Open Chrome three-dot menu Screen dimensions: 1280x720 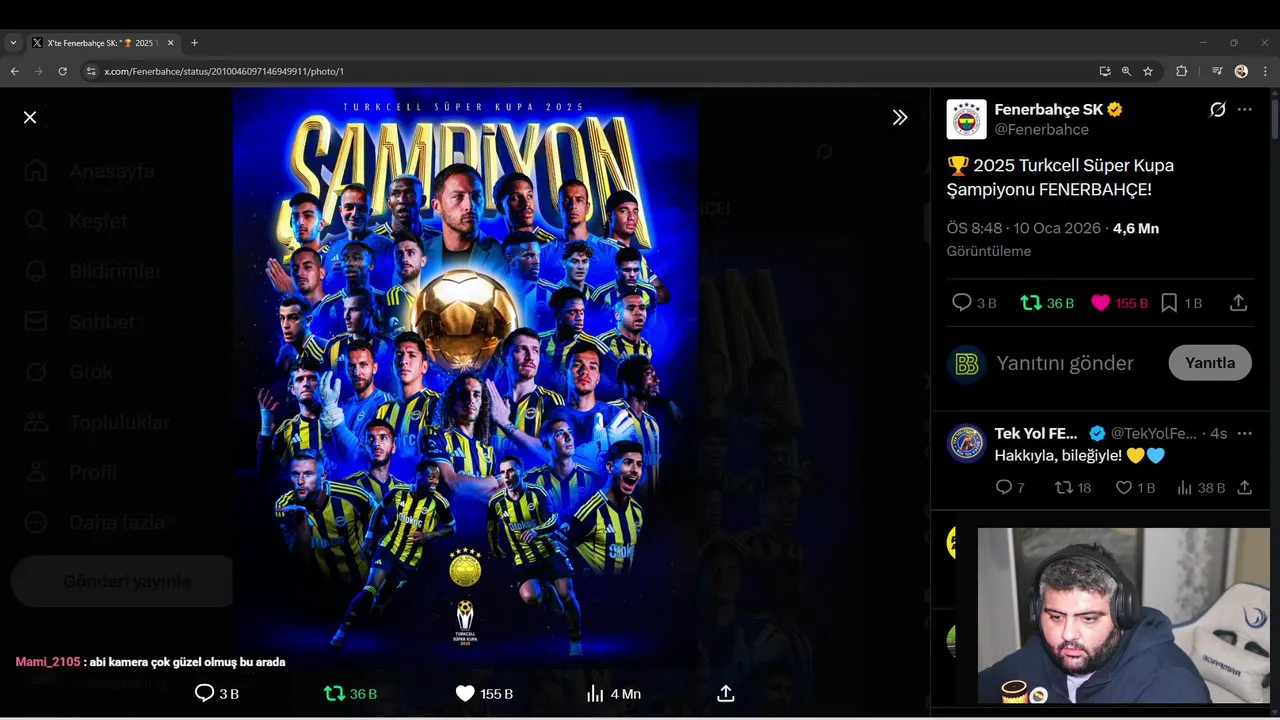point(1265,71)
